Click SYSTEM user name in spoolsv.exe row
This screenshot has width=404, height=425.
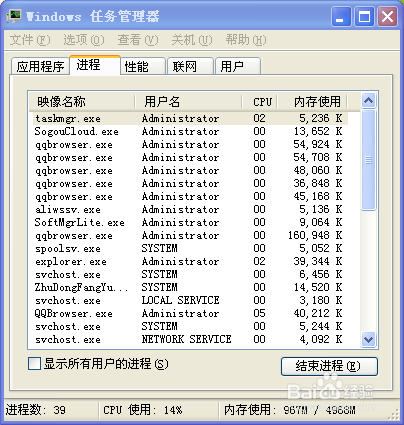(x=159, y=248)
